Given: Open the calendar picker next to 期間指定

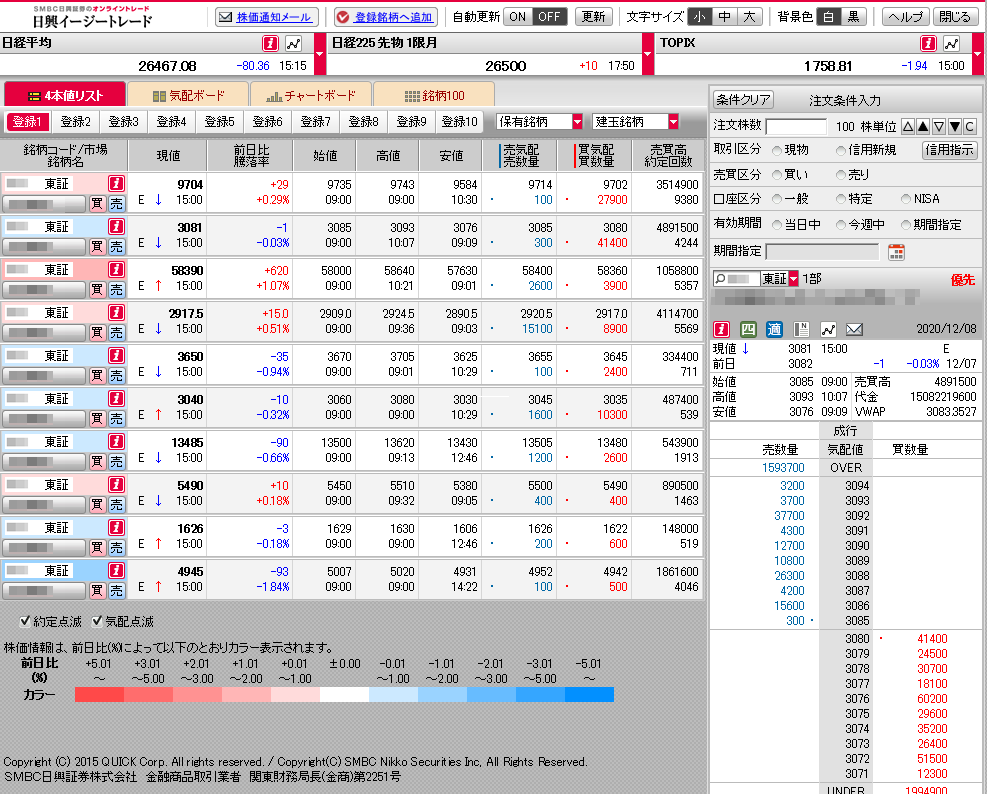Looking at the screenshot, I should pos(896,252).
